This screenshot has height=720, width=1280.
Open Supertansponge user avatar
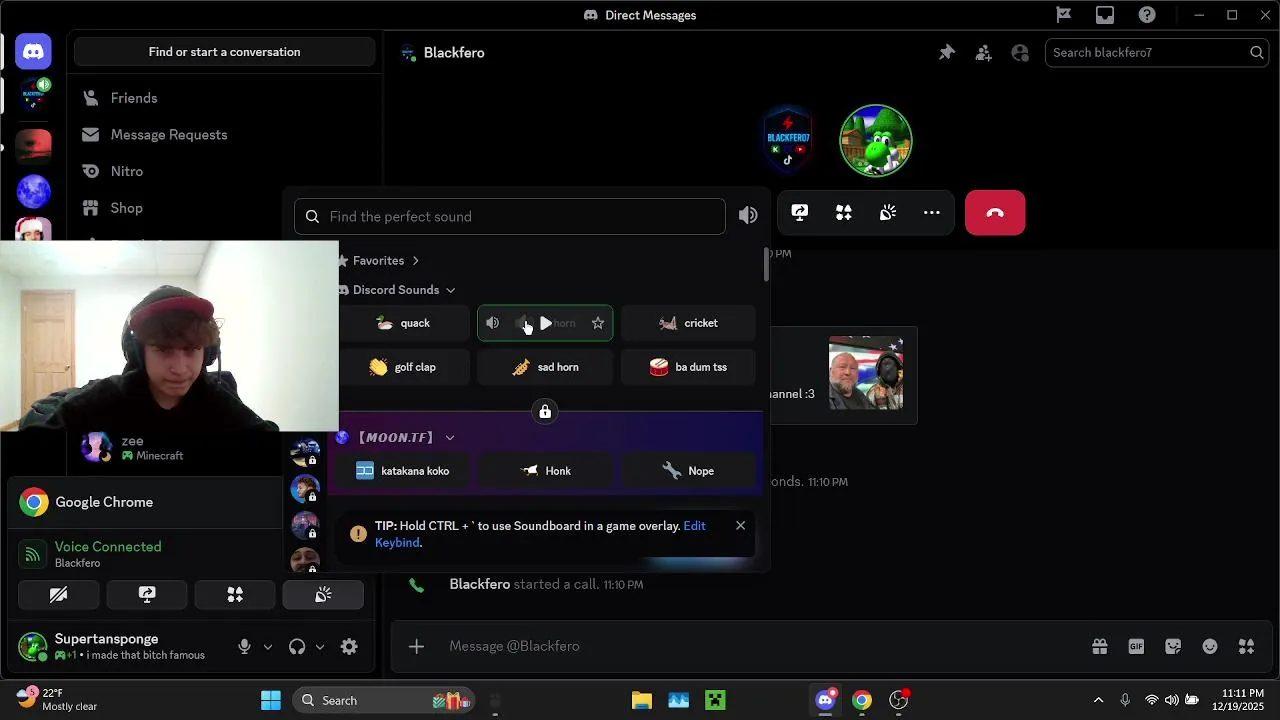click(33, 647)
